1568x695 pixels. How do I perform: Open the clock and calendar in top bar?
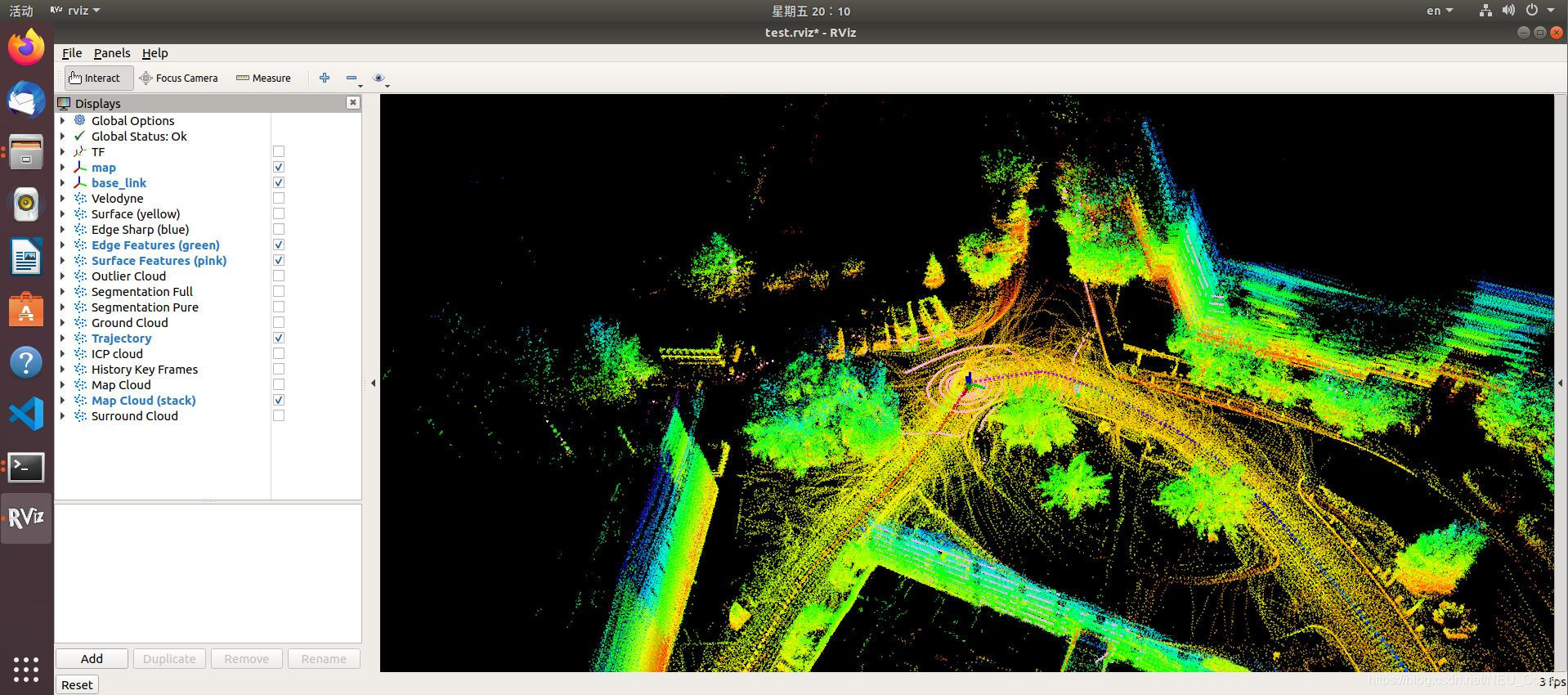click(811, 11)
